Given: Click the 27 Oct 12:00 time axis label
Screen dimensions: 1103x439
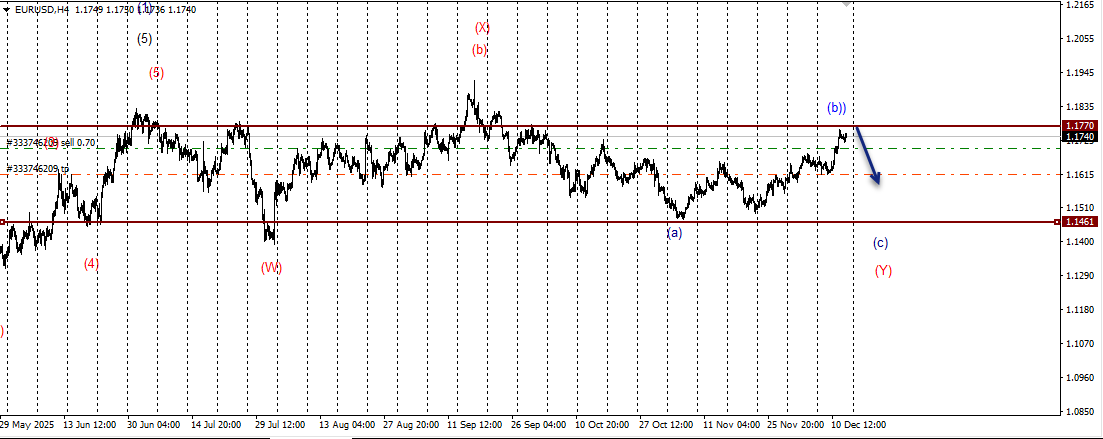Looking at the screenshot, I should 665,425.
